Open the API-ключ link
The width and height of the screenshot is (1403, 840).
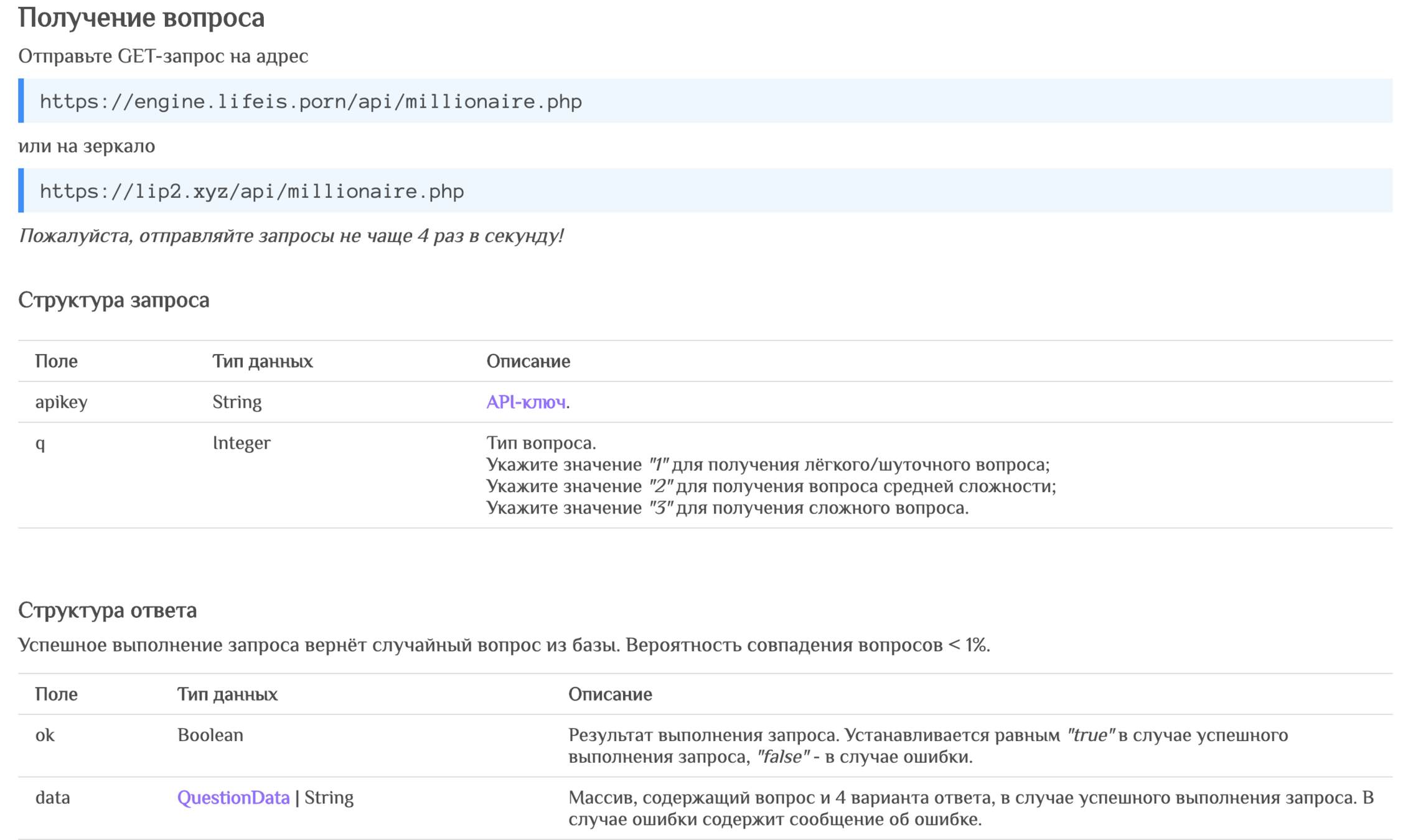pos(525,402)
